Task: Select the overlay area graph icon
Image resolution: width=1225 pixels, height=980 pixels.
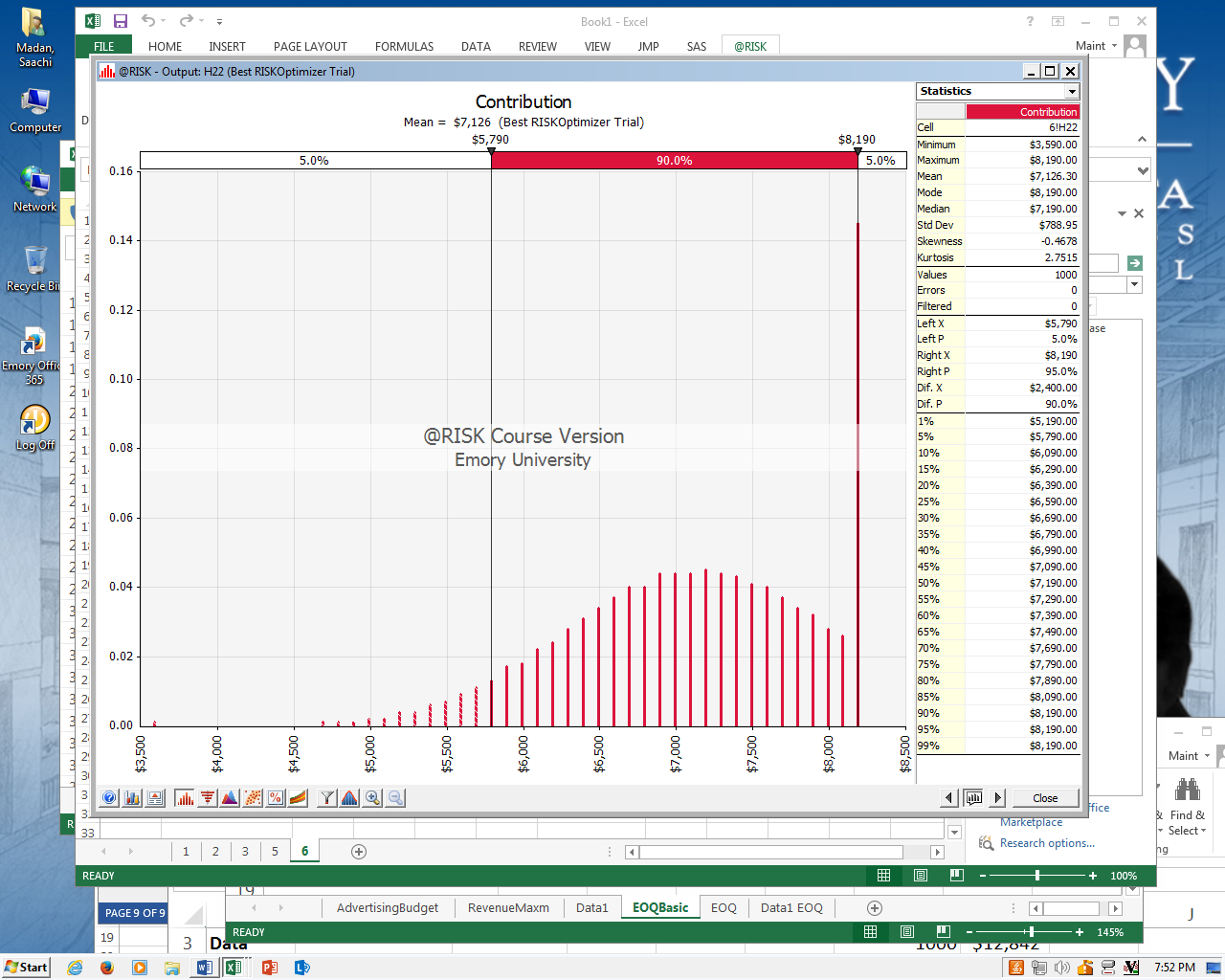Action: (230, 798)
